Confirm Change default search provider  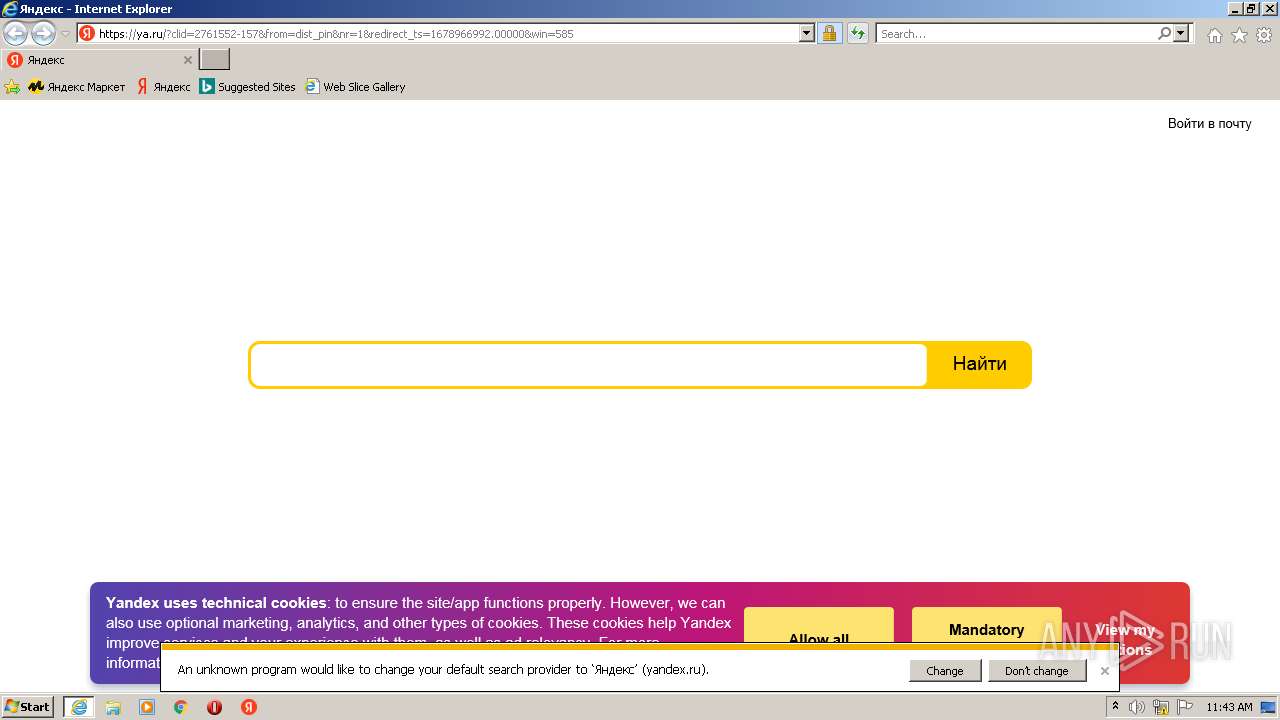945,671
